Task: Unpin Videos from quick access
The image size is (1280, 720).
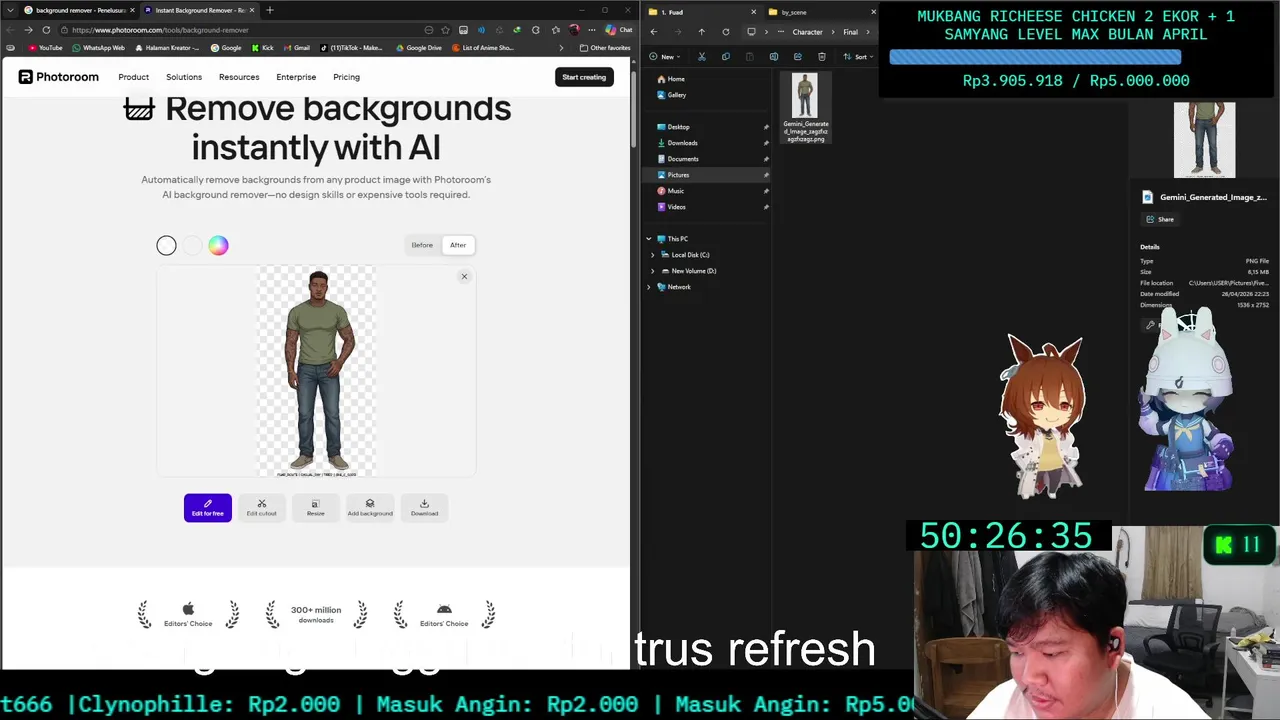Action: tap(766, 207)
